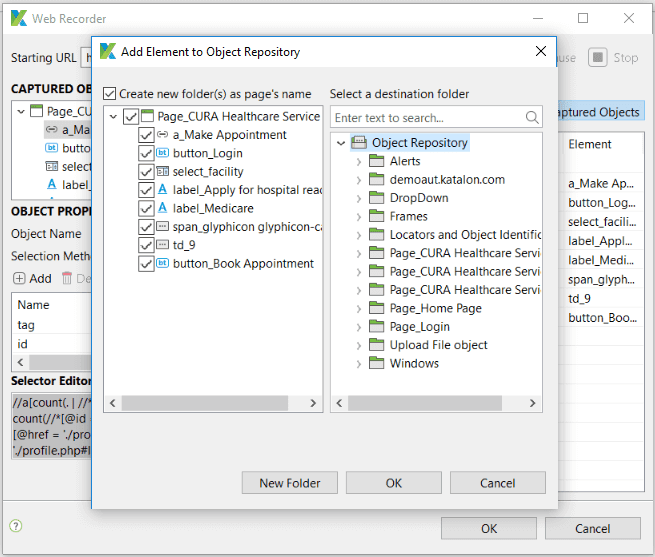Image resolution: width=655 pixels, height=557 pixels.
Task: Click the label icon beside label_Apply for hospital
Action: [x=162, y=189]
